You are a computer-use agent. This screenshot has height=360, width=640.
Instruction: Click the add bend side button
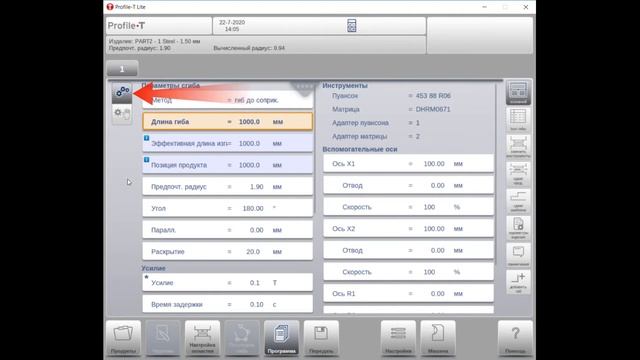[518, 282]
